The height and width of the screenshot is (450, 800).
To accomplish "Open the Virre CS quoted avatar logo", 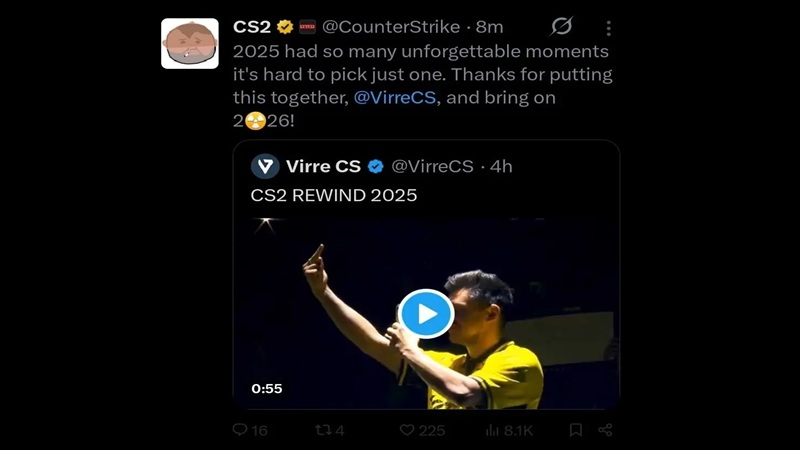I will click(265, 166).
